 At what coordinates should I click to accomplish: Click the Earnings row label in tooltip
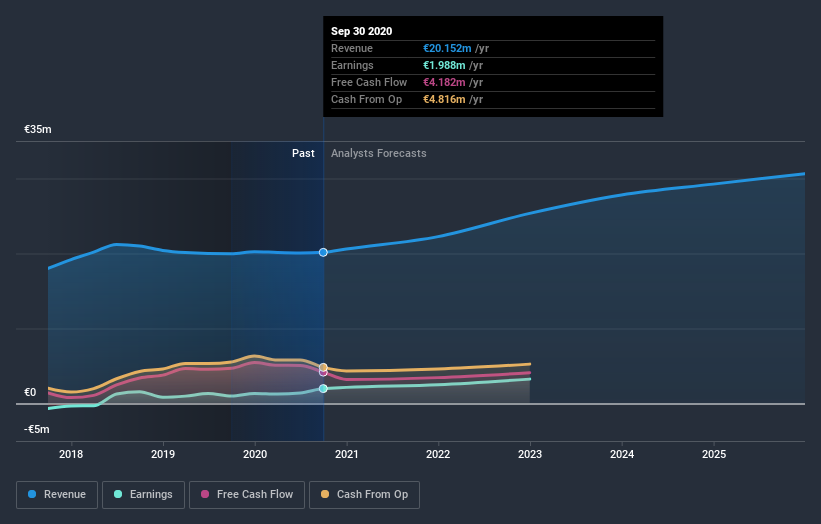point(352,65)
